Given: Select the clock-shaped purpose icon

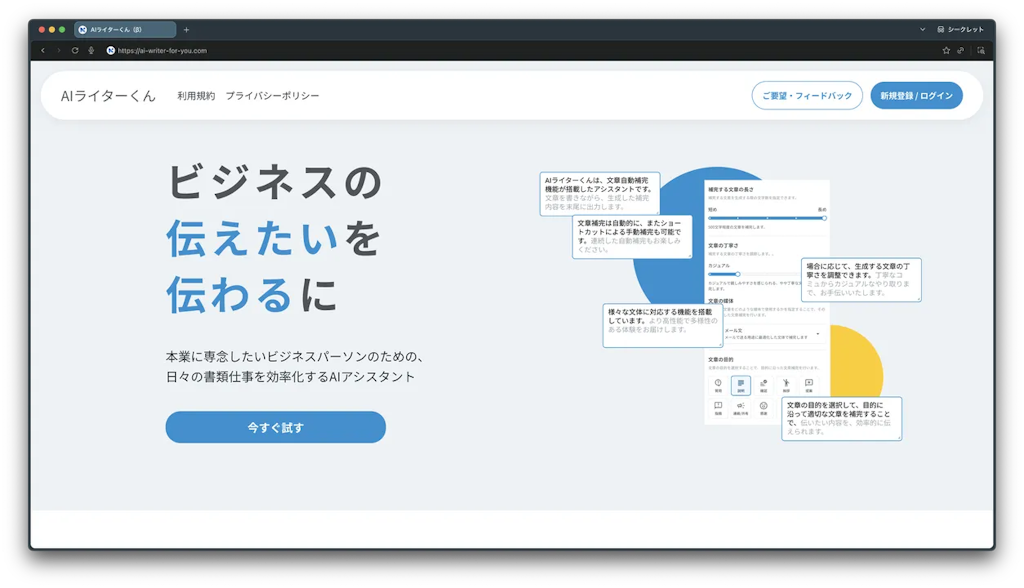Looking at the screenshot, I should click(x=717, y=384).
